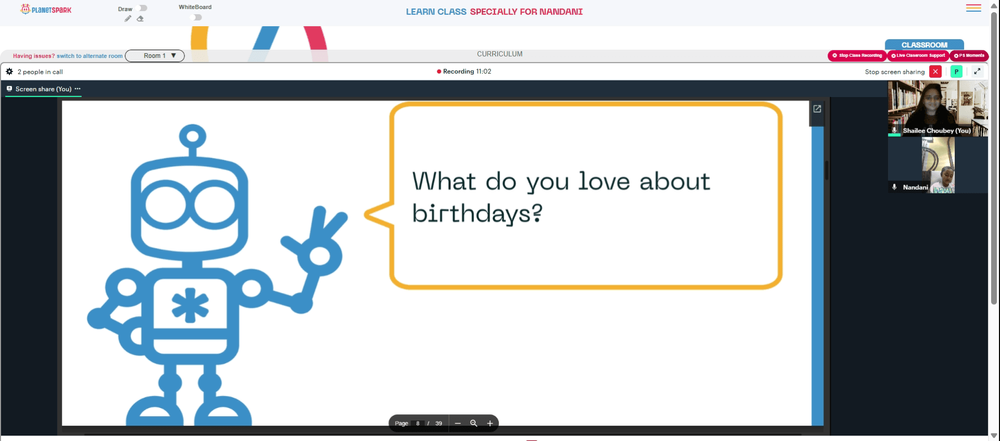Click the 'Having issues?' text

[x=34, y=56]
